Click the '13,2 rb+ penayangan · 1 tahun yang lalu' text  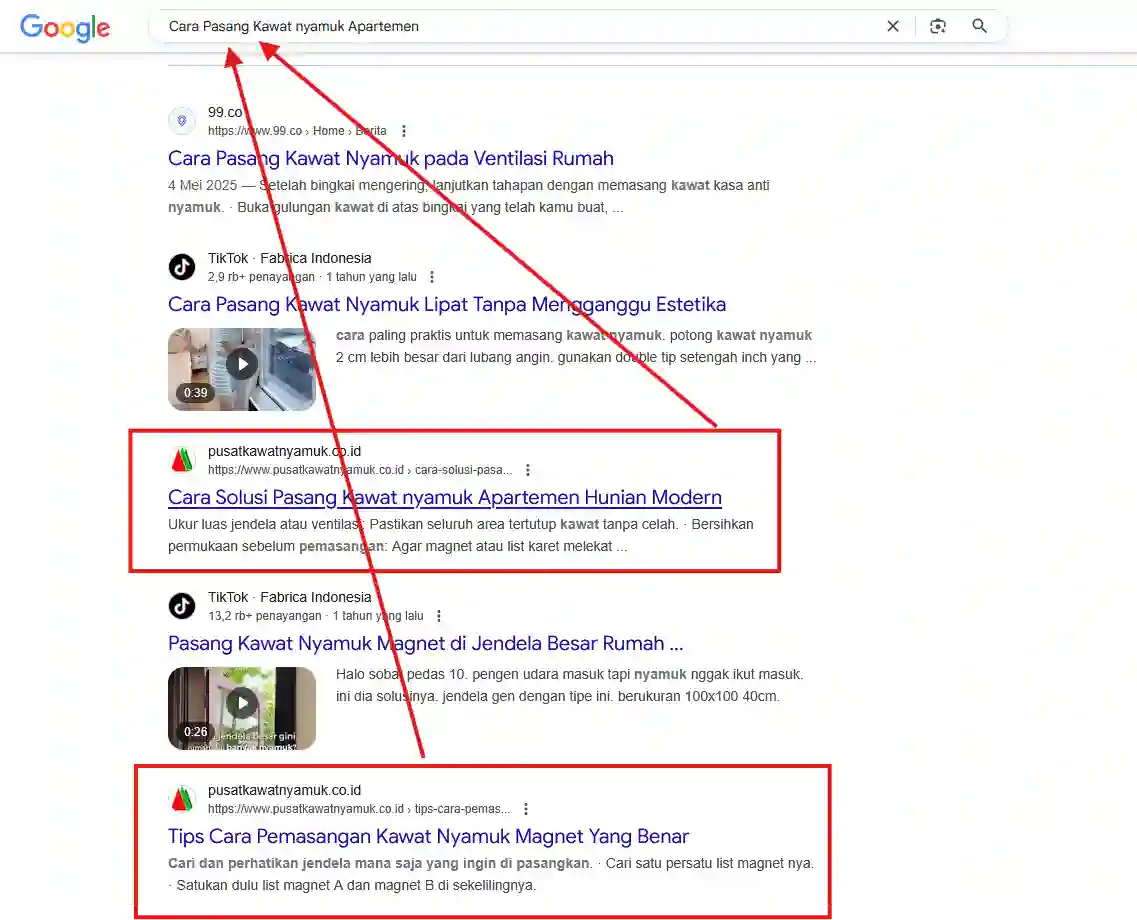315,616
